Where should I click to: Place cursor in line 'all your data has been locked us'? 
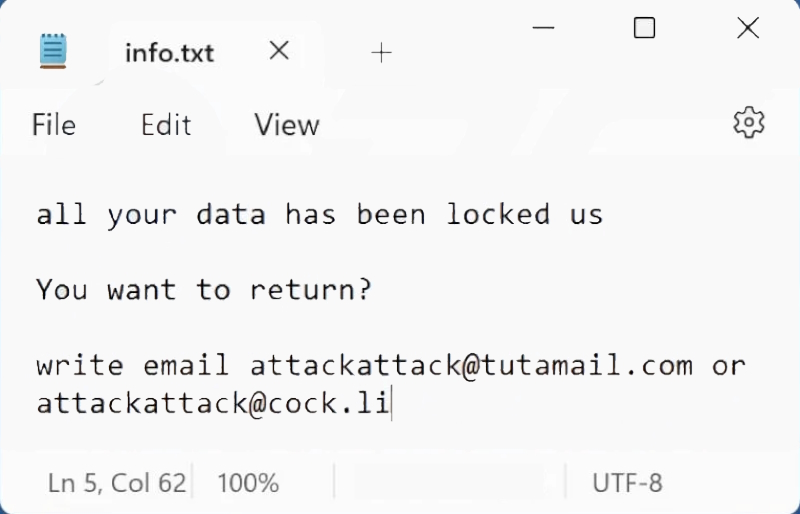click(319, 214)
